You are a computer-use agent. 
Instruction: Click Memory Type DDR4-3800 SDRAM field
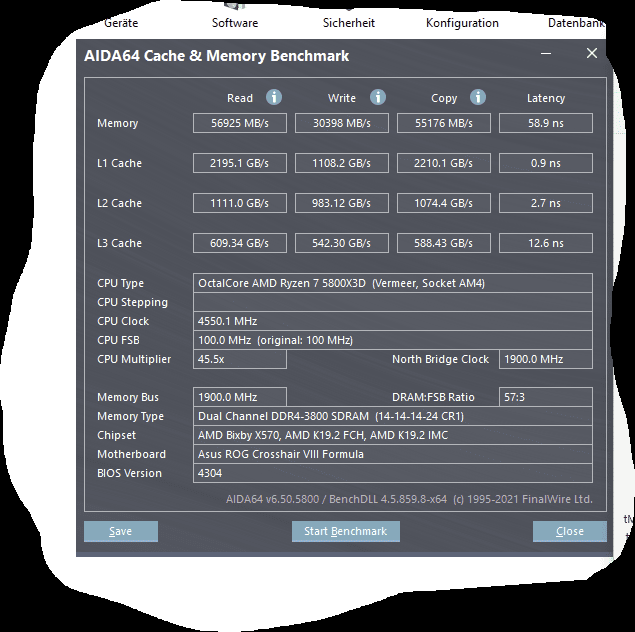[393, 416]
